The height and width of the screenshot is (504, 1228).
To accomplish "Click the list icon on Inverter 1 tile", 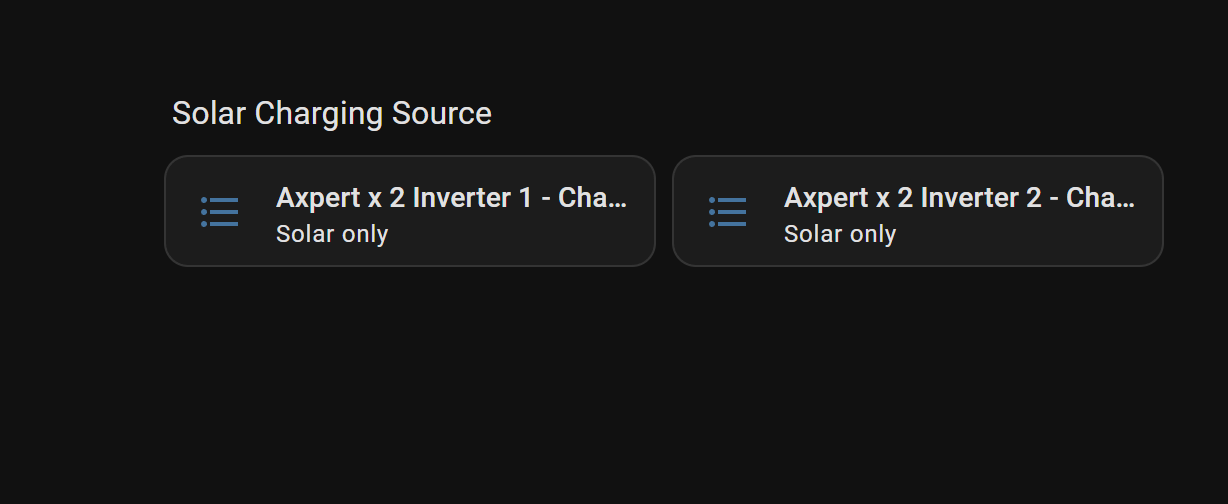I will 220,211.
